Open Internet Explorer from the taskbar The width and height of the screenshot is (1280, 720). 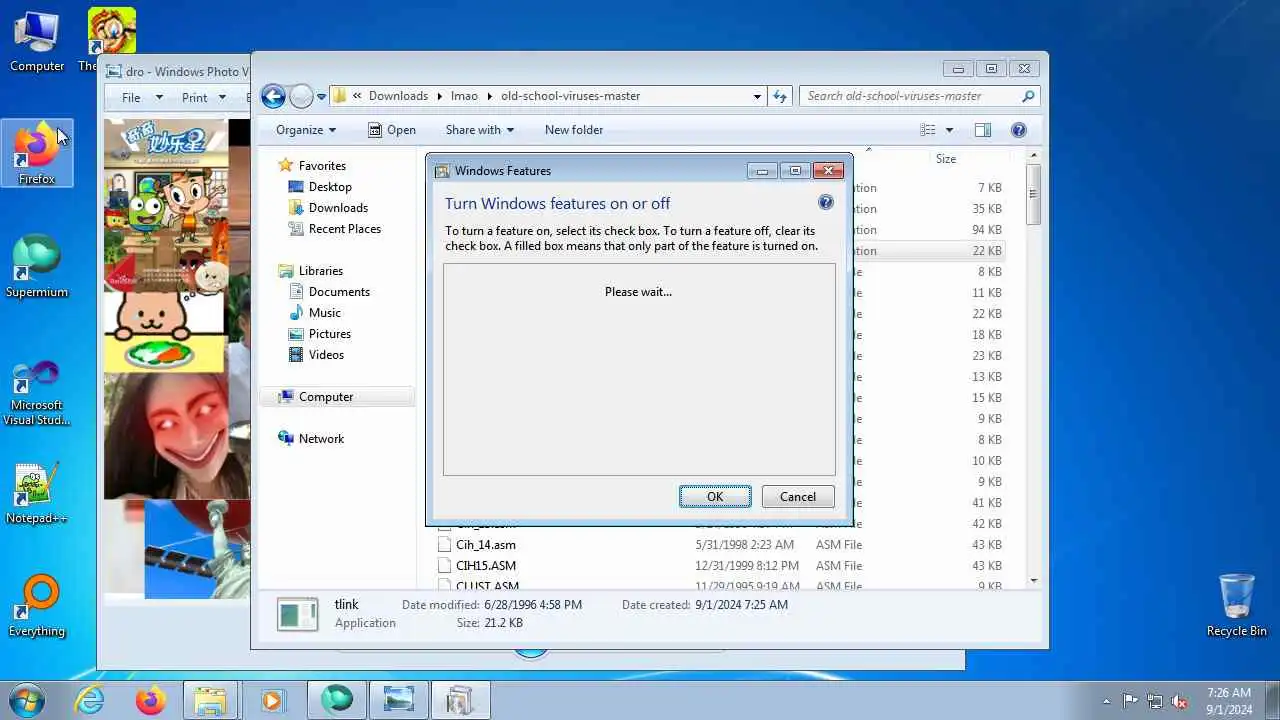point(90,700)
